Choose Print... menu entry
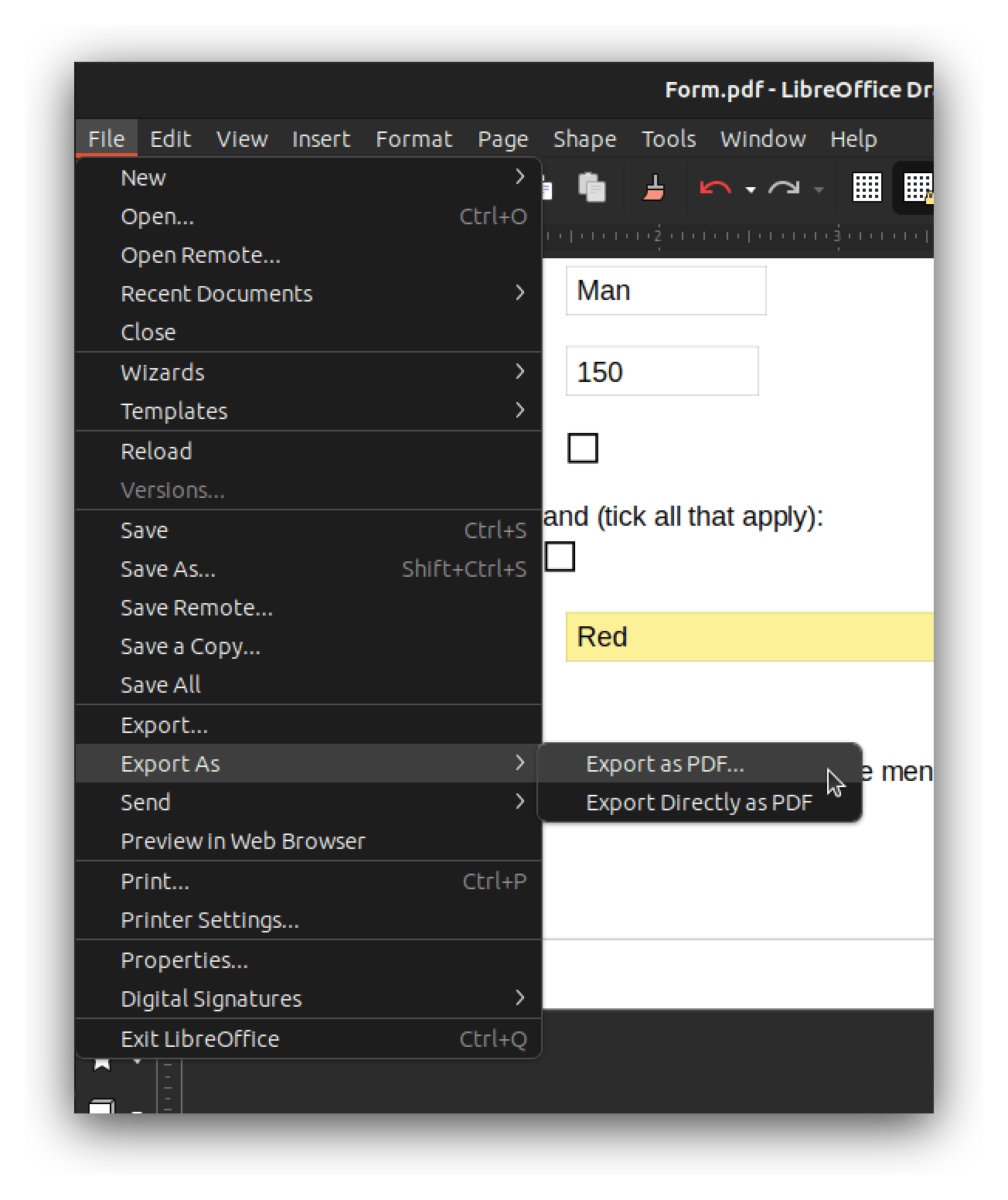The image size is (1008, 1200). click(x=308, y=881)
